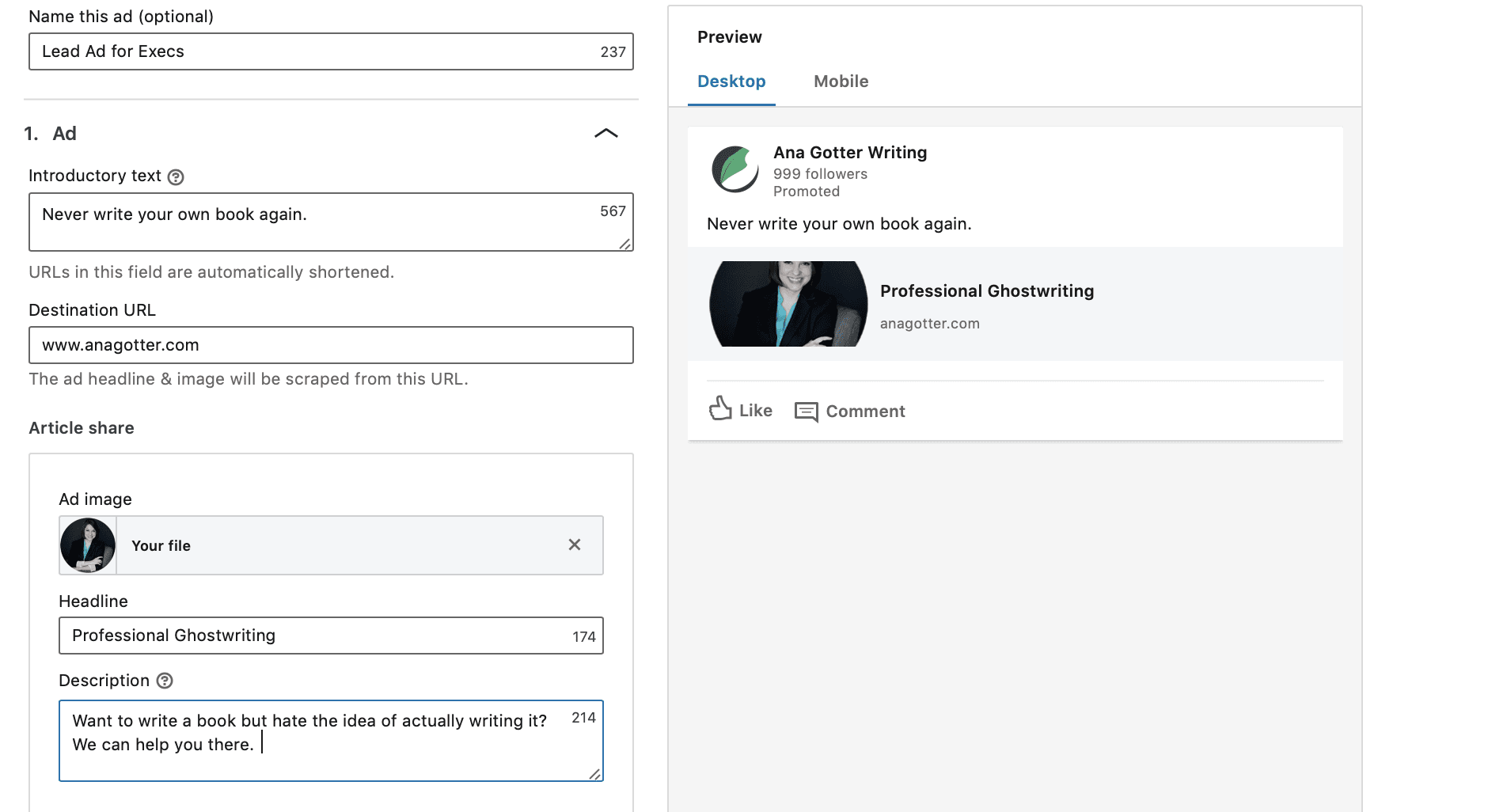1507x812 pixels.
Task: Click Professional Ghostwriting preview headline
Action: point(987,291)
